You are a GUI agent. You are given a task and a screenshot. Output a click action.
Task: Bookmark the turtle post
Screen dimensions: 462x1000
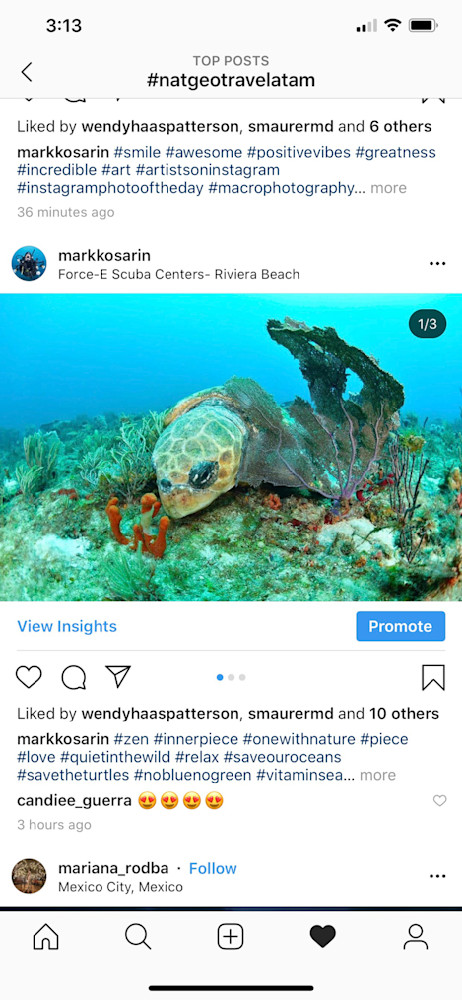pyautogui.click(x=433, y=677)
